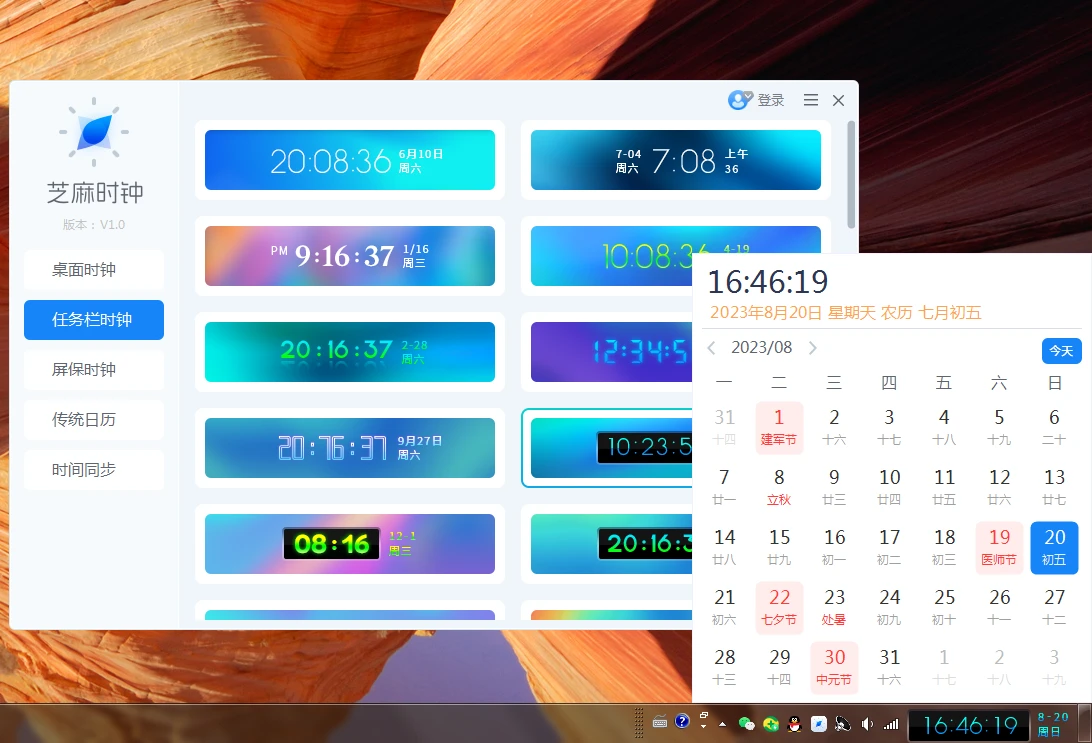Click the user avatar login icon
The height and width of the screenshot is (743, 1092).
point(739,100)
